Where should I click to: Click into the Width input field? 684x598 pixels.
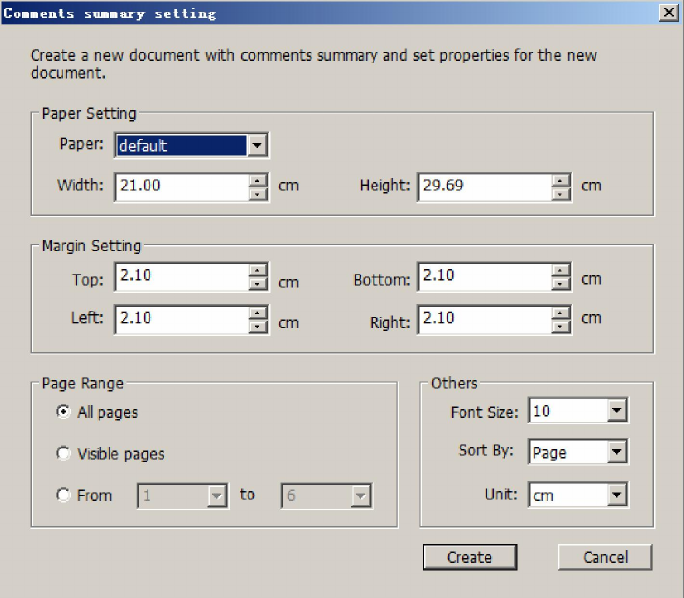point(180,187)
